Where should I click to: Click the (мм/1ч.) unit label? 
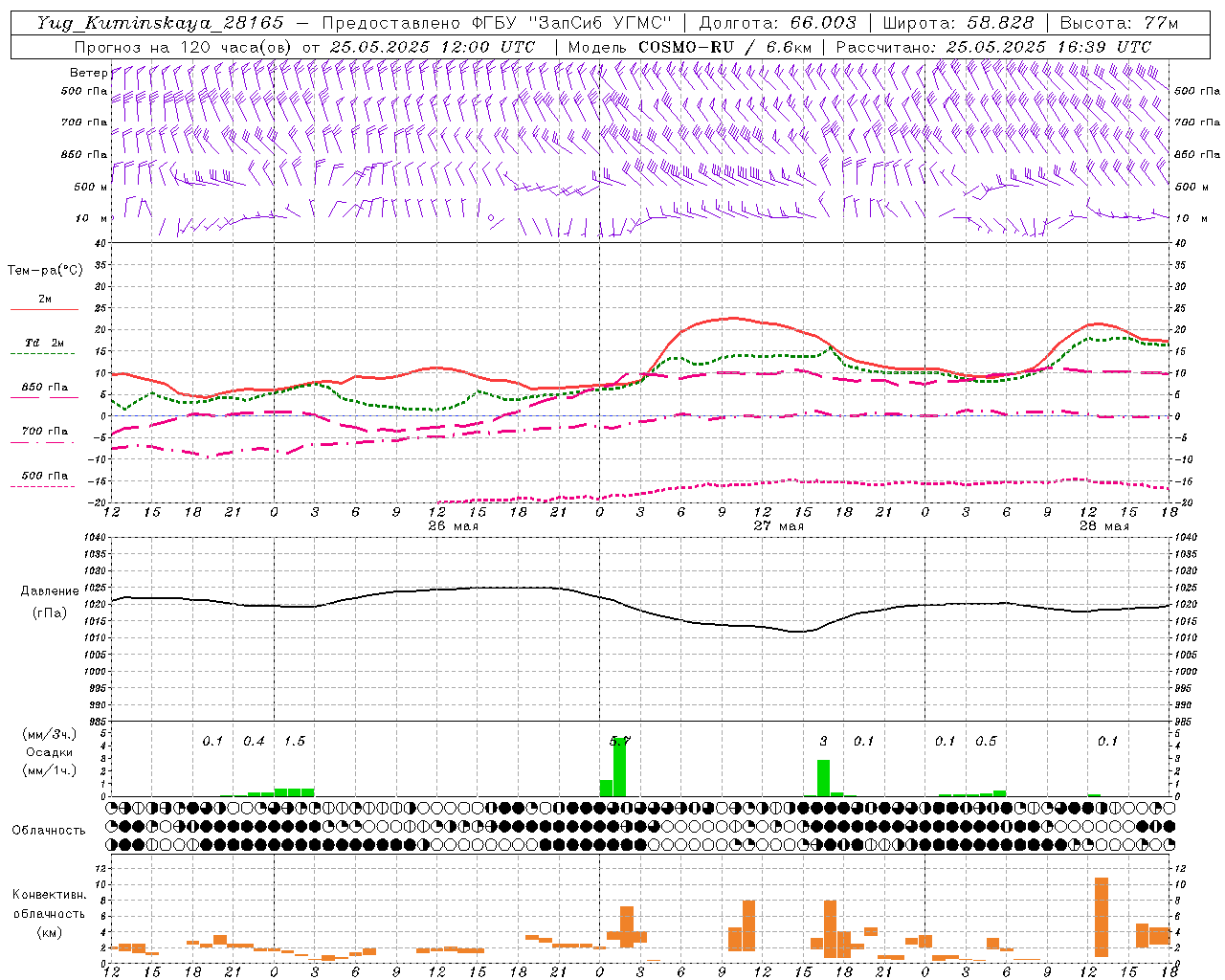[49, 770]
